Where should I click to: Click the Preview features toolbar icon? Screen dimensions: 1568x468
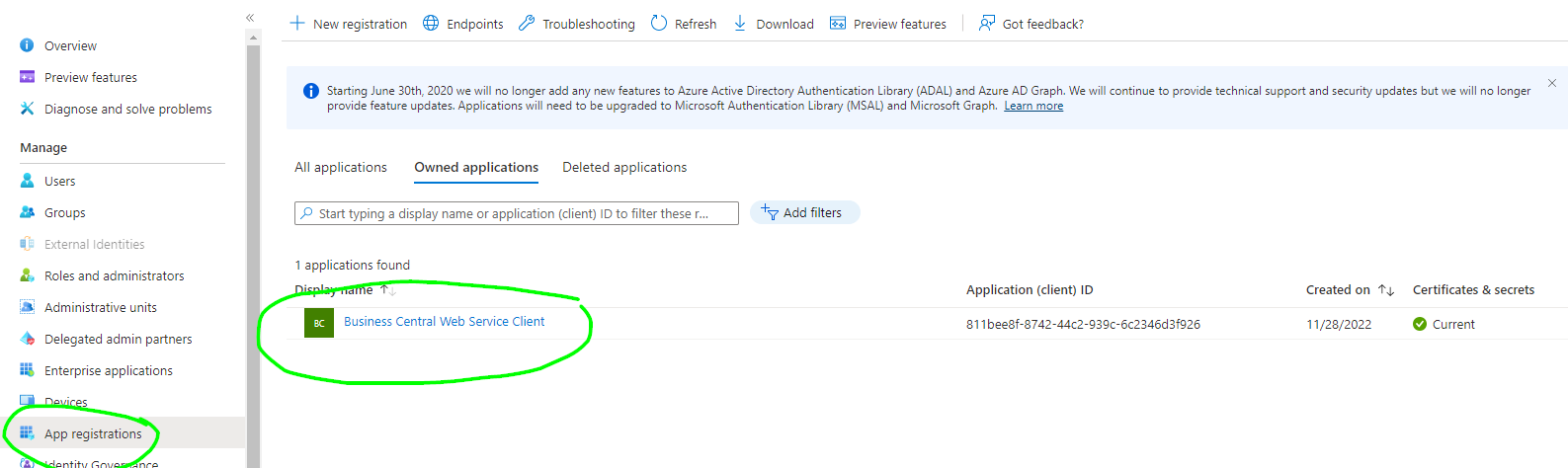pyautogui.click(x=838, y=23)
